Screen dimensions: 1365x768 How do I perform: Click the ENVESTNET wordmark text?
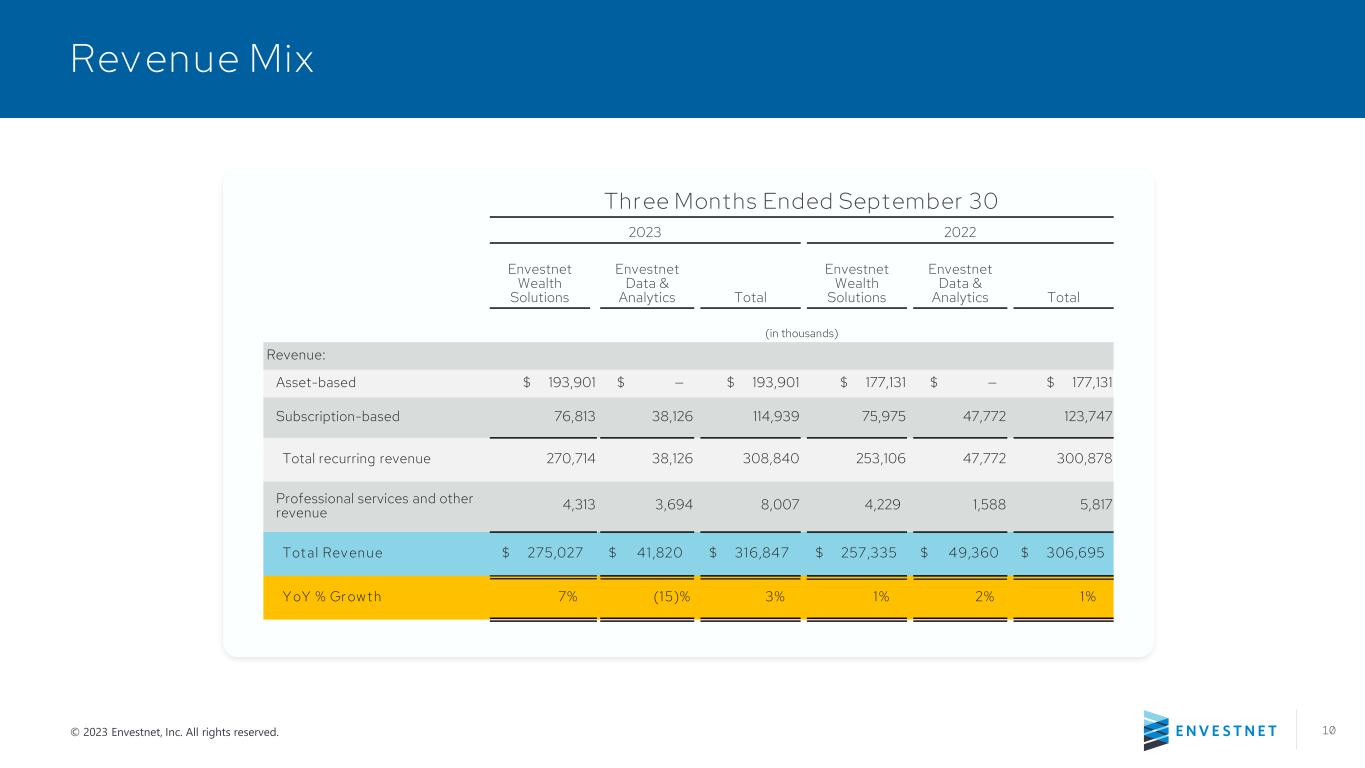pyautogui.click(x=1226, y=731)
